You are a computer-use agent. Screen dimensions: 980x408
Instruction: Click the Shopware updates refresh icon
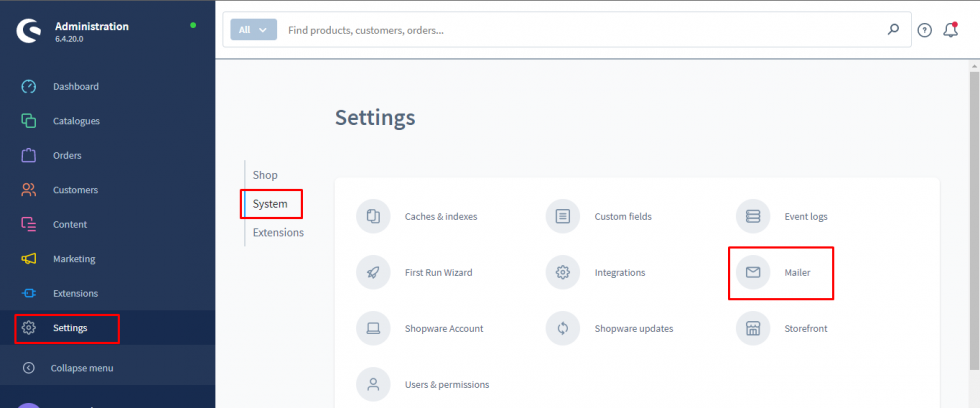pyautogui.click(x=563, y=328)
